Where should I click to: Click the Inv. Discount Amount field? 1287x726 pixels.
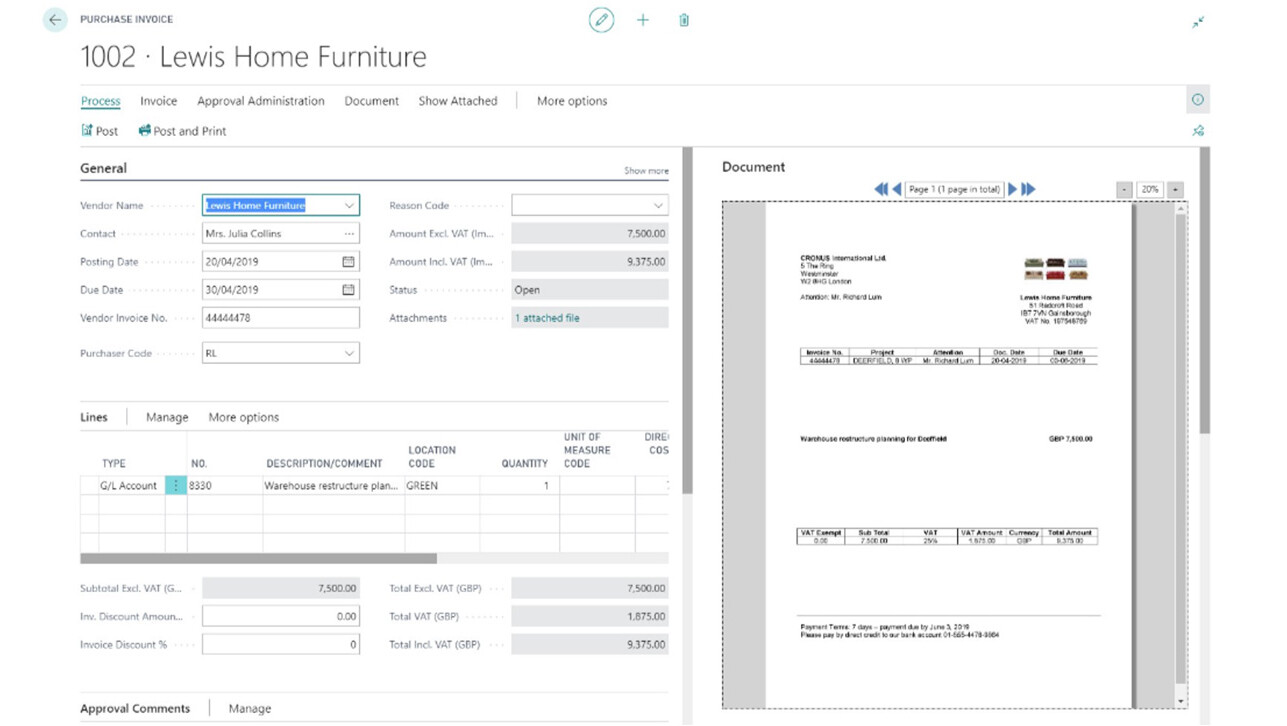tap(281, 617)
